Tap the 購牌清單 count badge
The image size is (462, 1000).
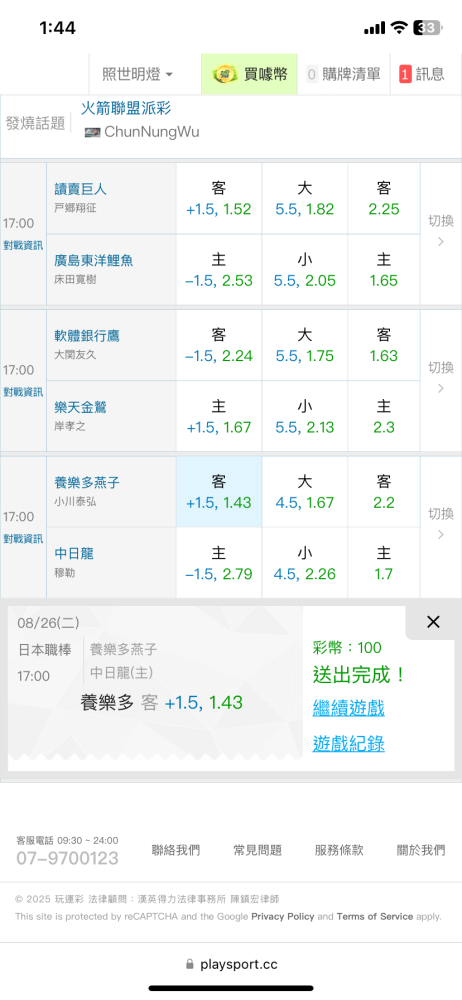click(x=312, y=74)
